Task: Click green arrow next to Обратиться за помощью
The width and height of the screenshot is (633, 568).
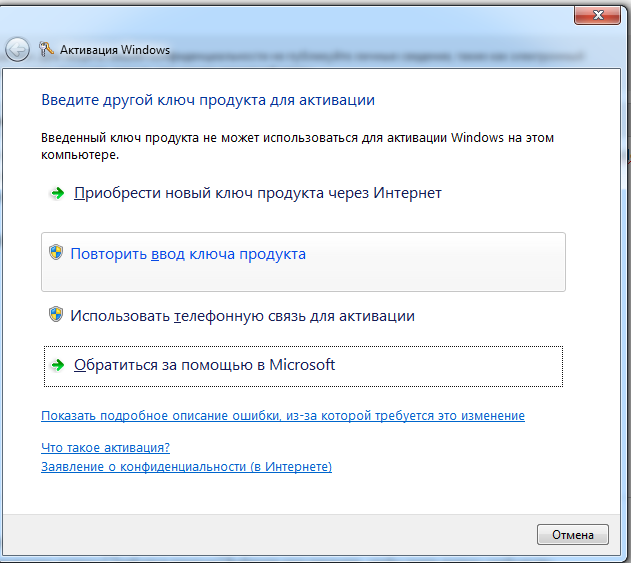Action: point(58,365)
